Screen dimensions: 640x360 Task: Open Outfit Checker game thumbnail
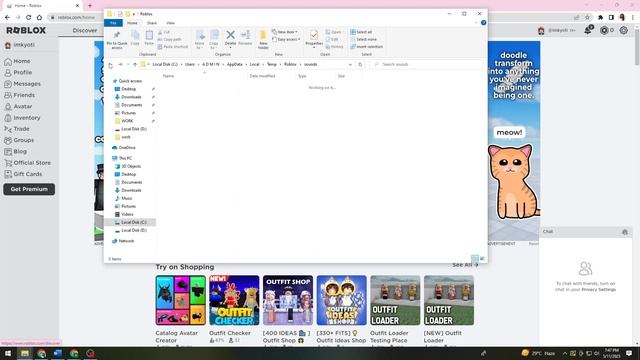(x=234, y=300)
